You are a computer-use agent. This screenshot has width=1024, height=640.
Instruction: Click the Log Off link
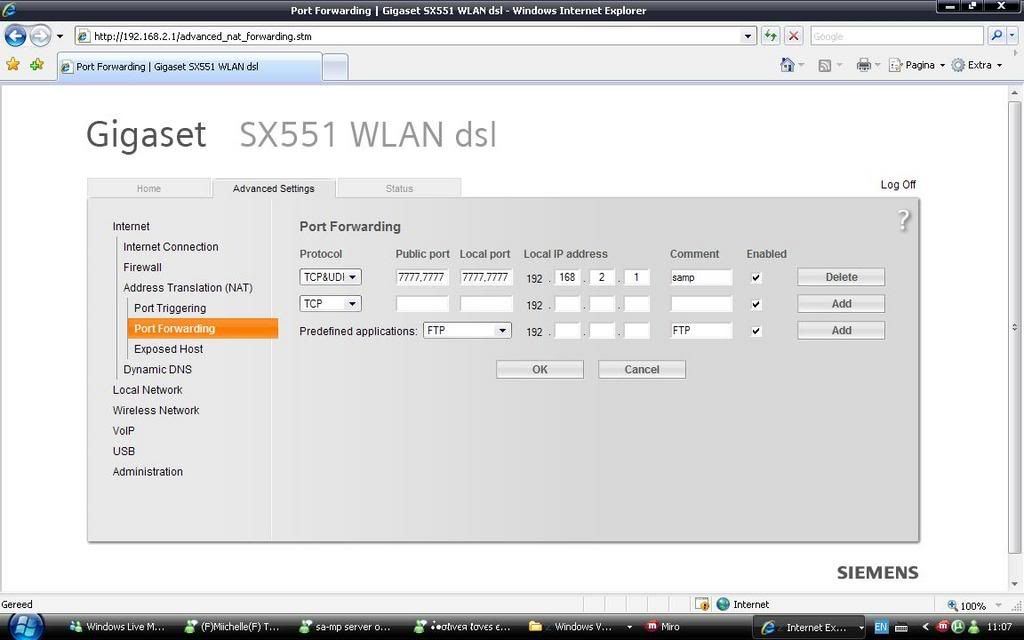pyautogui.click(x=898, y=185)
